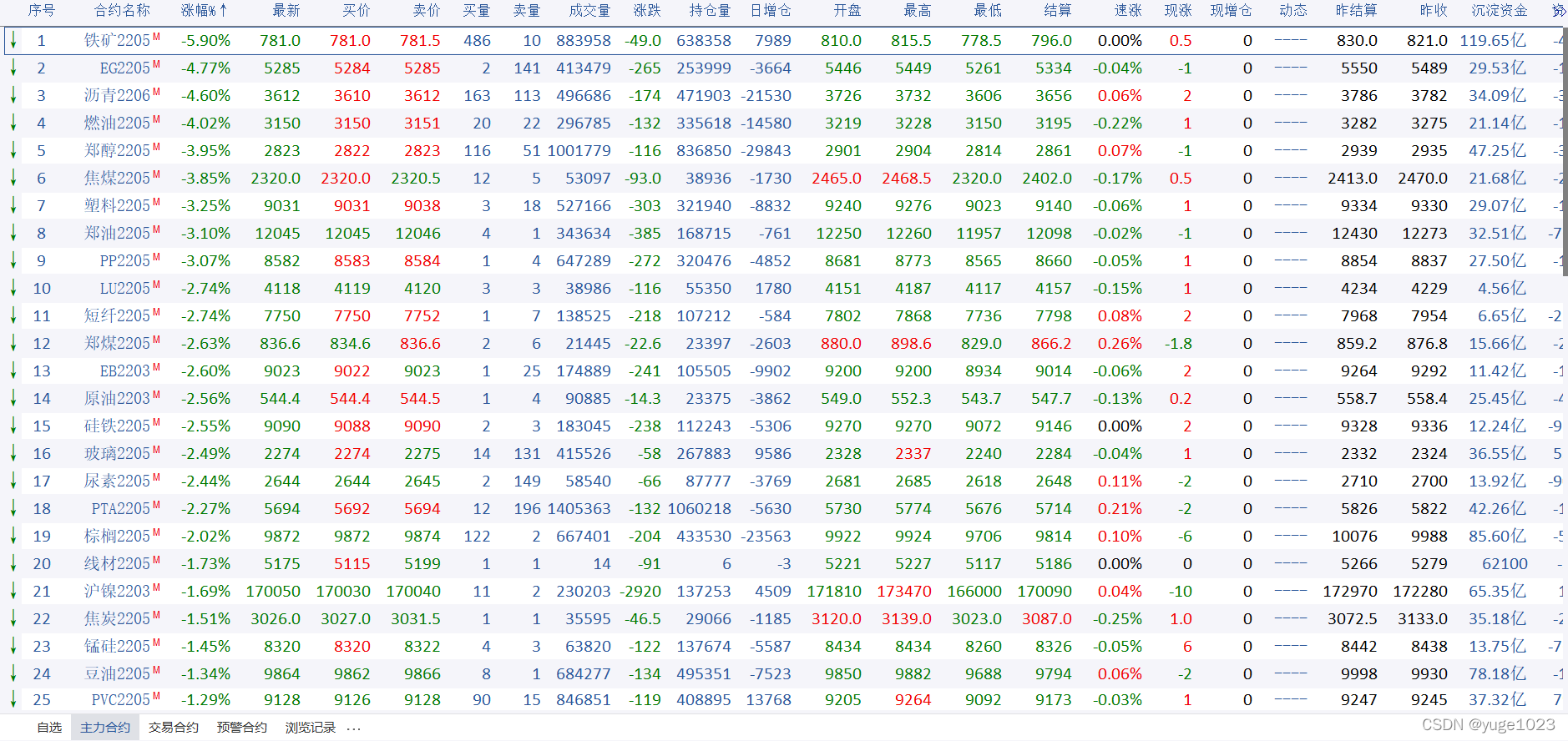Open the 交易合约 tab

tap(174, 728)
